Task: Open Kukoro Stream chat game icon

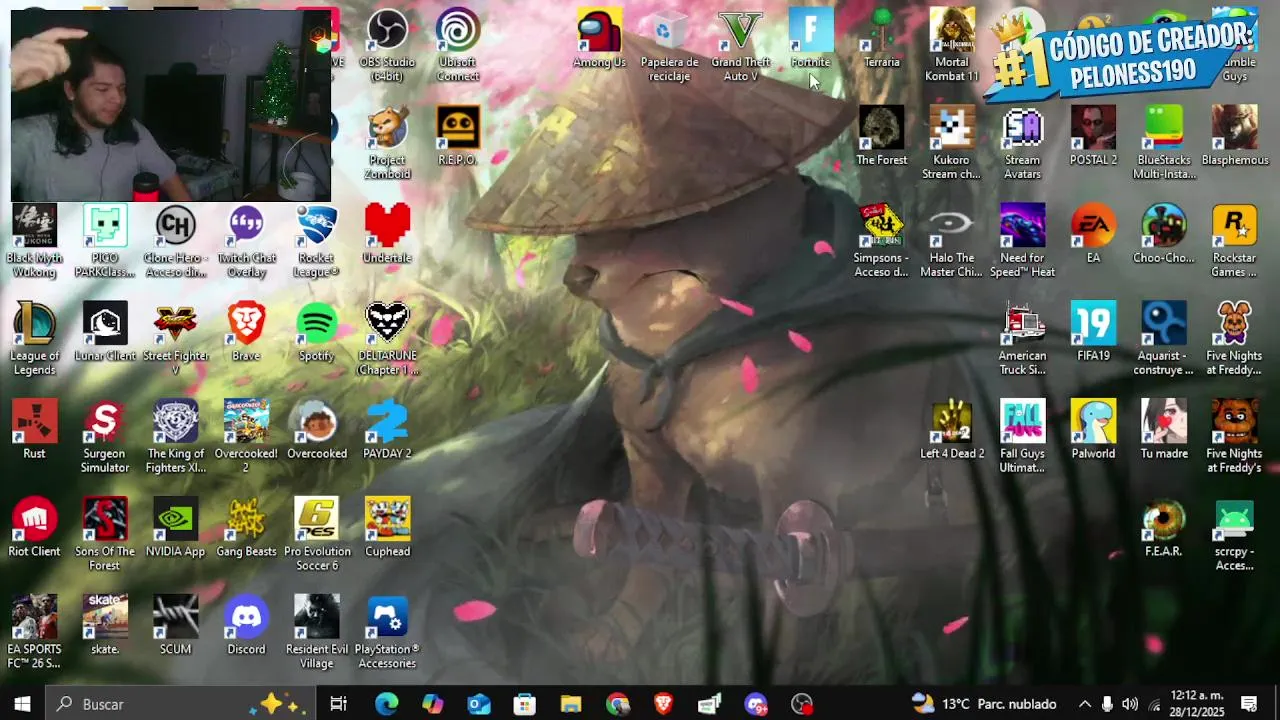Action: [x=952, y=144]
